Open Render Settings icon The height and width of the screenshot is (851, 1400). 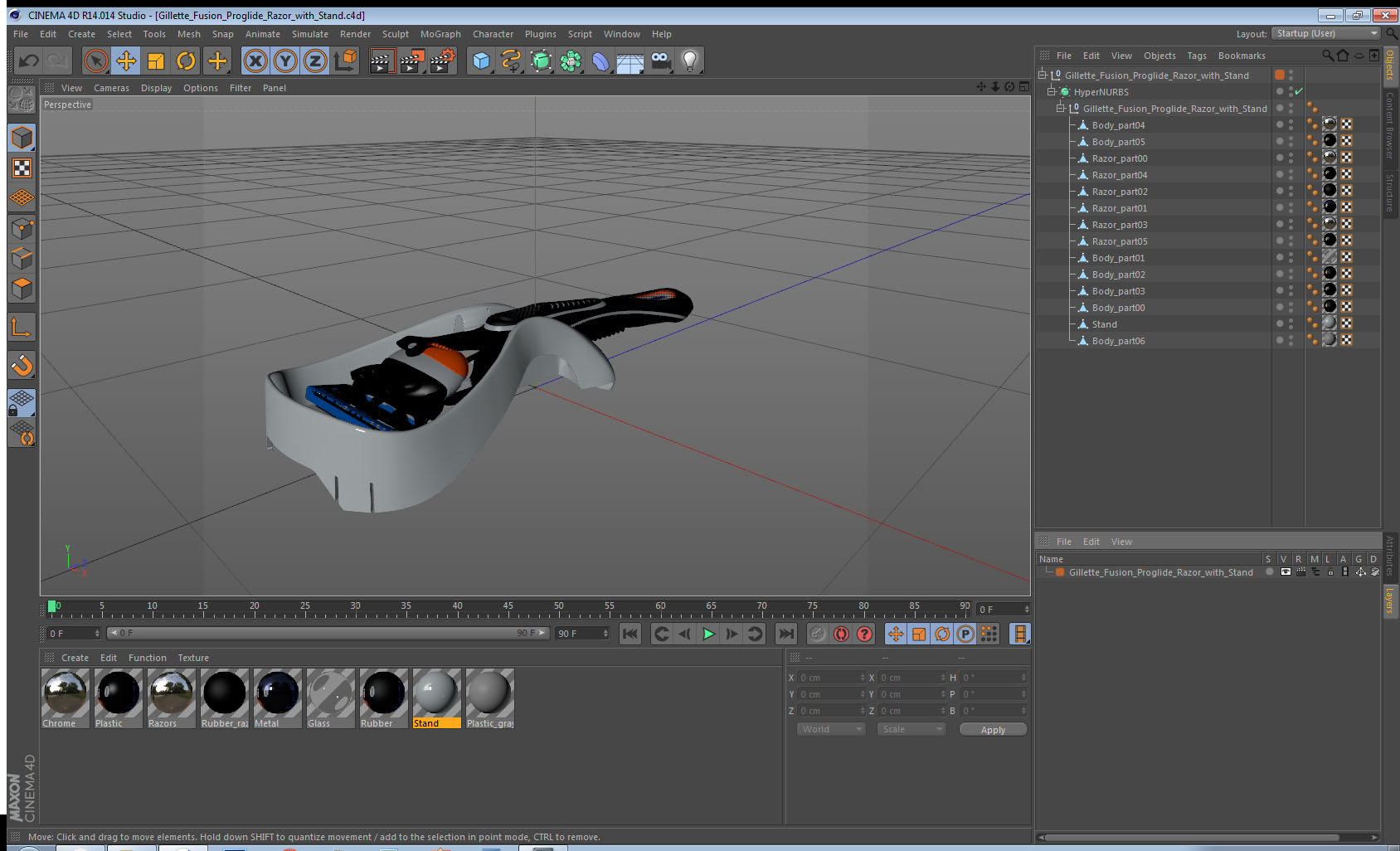coord(443,61)
